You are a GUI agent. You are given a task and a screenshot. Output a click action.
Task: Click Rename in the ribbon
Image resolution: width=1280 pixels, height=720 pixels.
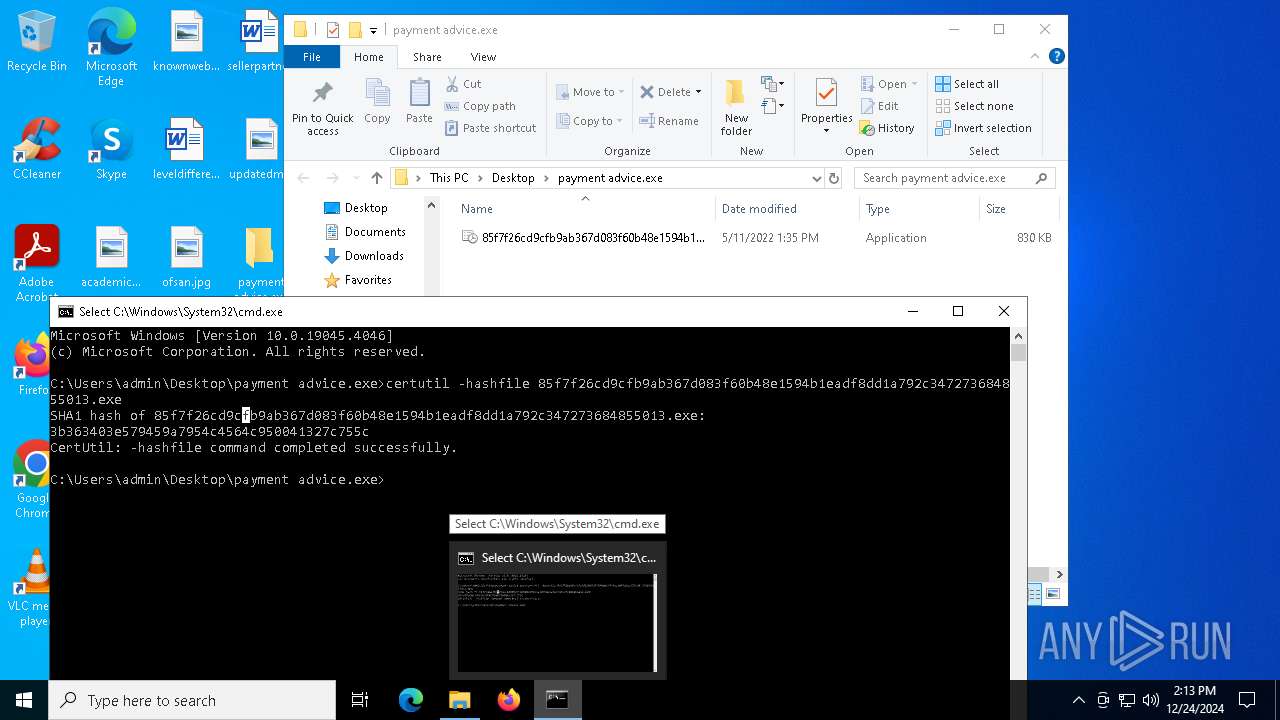pos(669,121)
